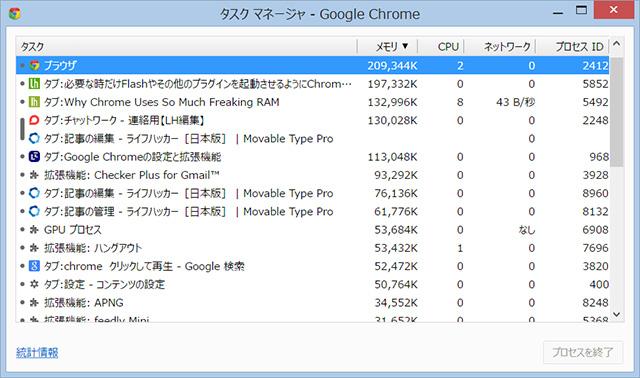Click process ID 2248
Screen dimensions: 640x378
[x=595, y=120]
